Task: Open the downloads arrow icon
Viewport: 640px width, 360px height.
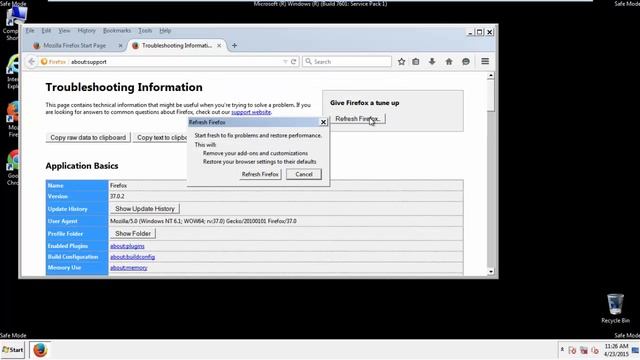Action: 432,62
